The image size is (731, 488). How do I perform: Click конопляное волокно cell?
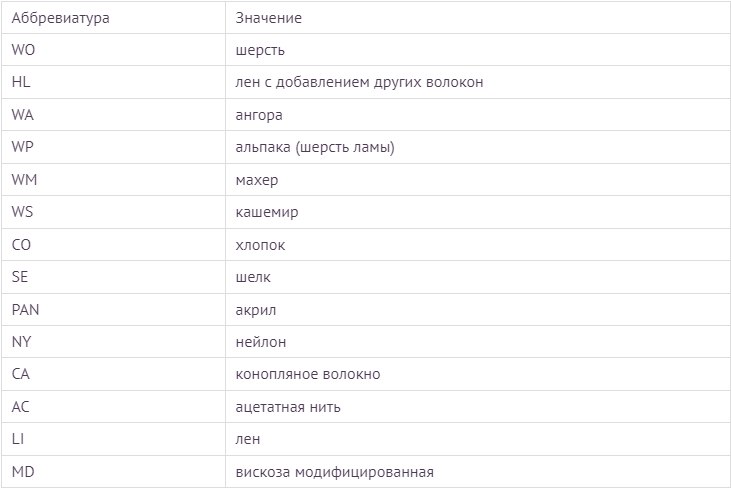point(478,374)
